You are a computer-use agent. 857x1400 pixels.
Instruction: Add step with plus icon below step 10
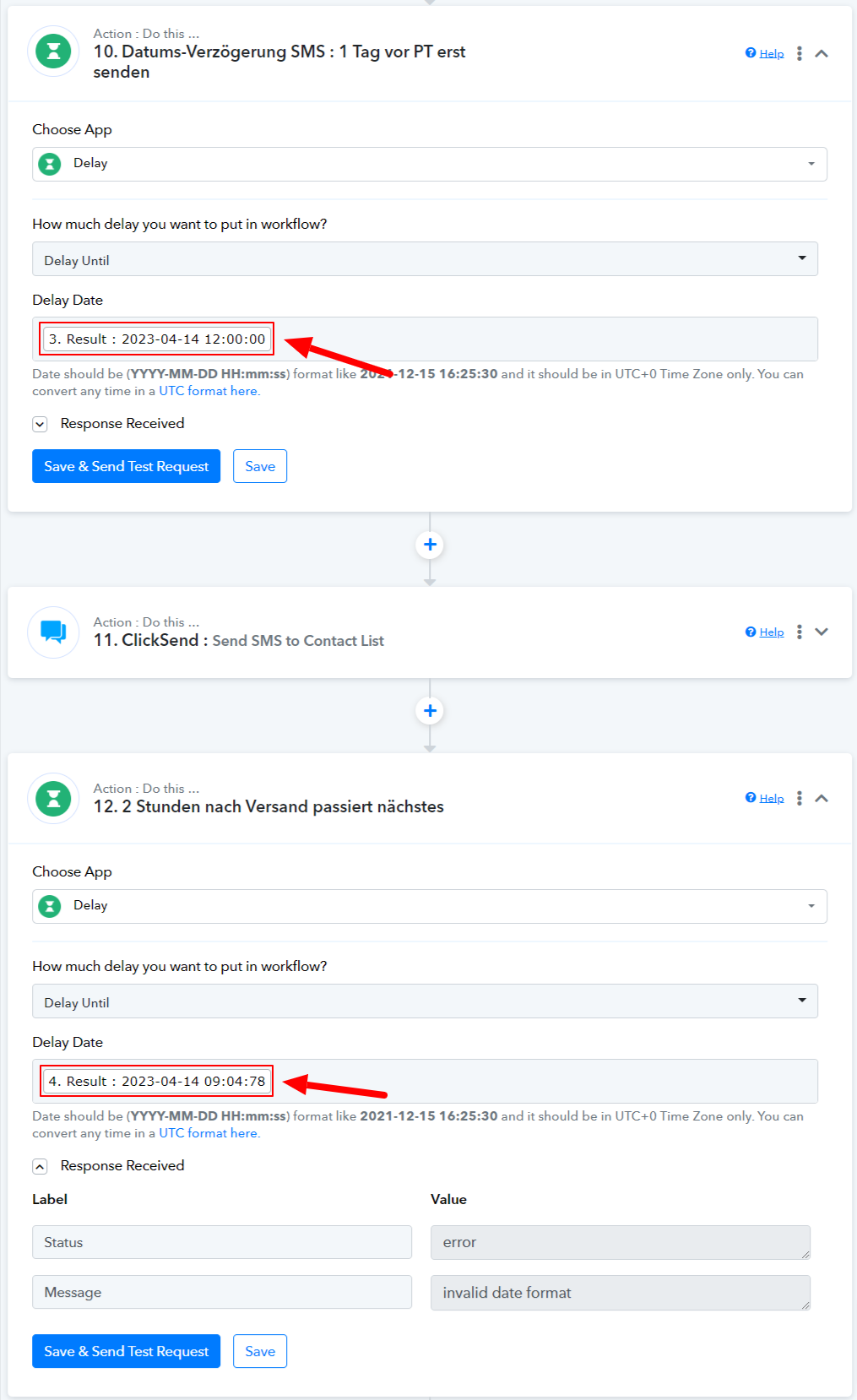pyautogui.click(x=430, y=545)
